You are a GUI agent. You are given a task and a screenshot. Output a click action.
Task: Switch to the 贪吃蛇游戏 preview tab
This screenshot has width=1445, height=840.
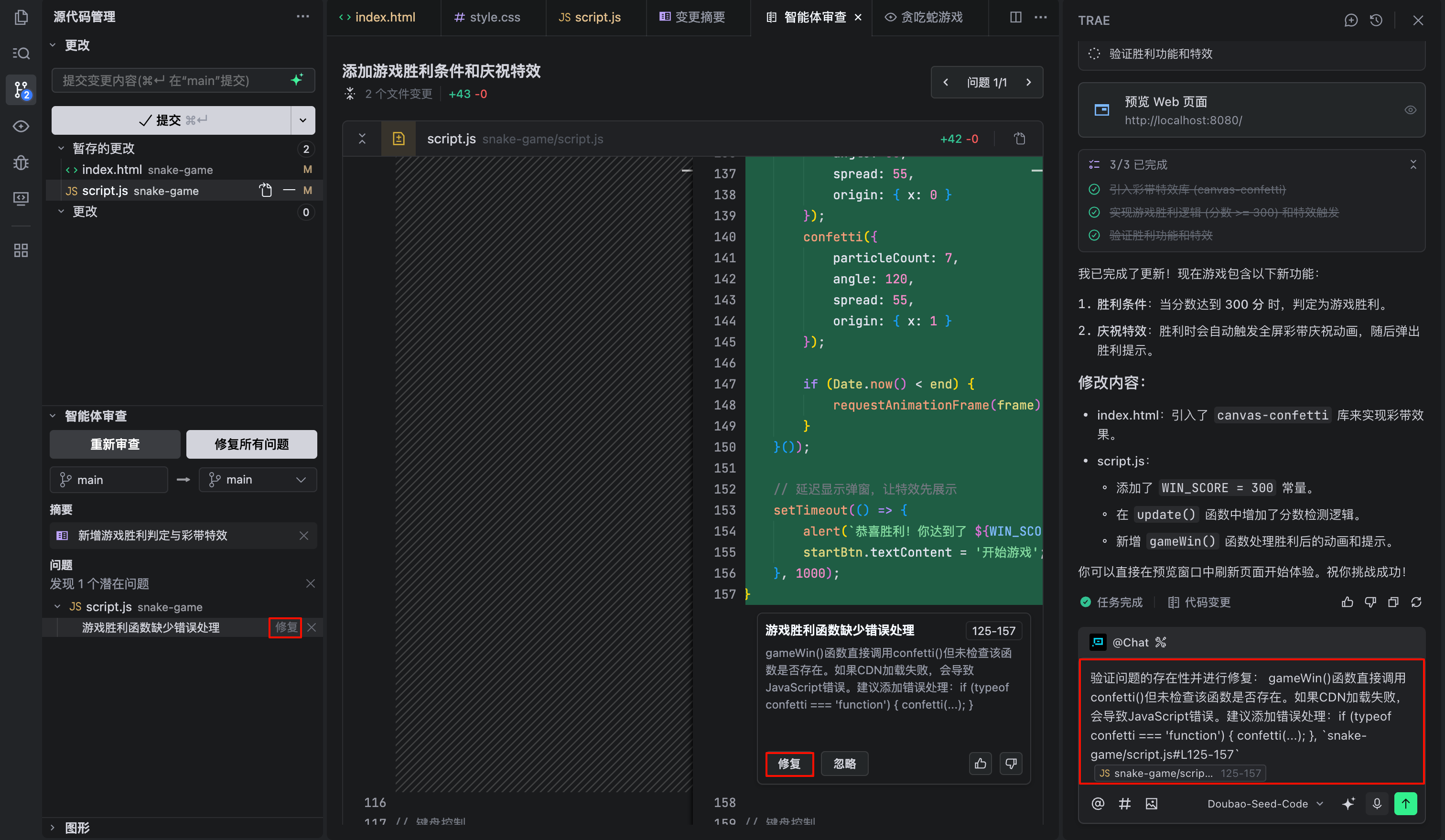tap(924, 17)
